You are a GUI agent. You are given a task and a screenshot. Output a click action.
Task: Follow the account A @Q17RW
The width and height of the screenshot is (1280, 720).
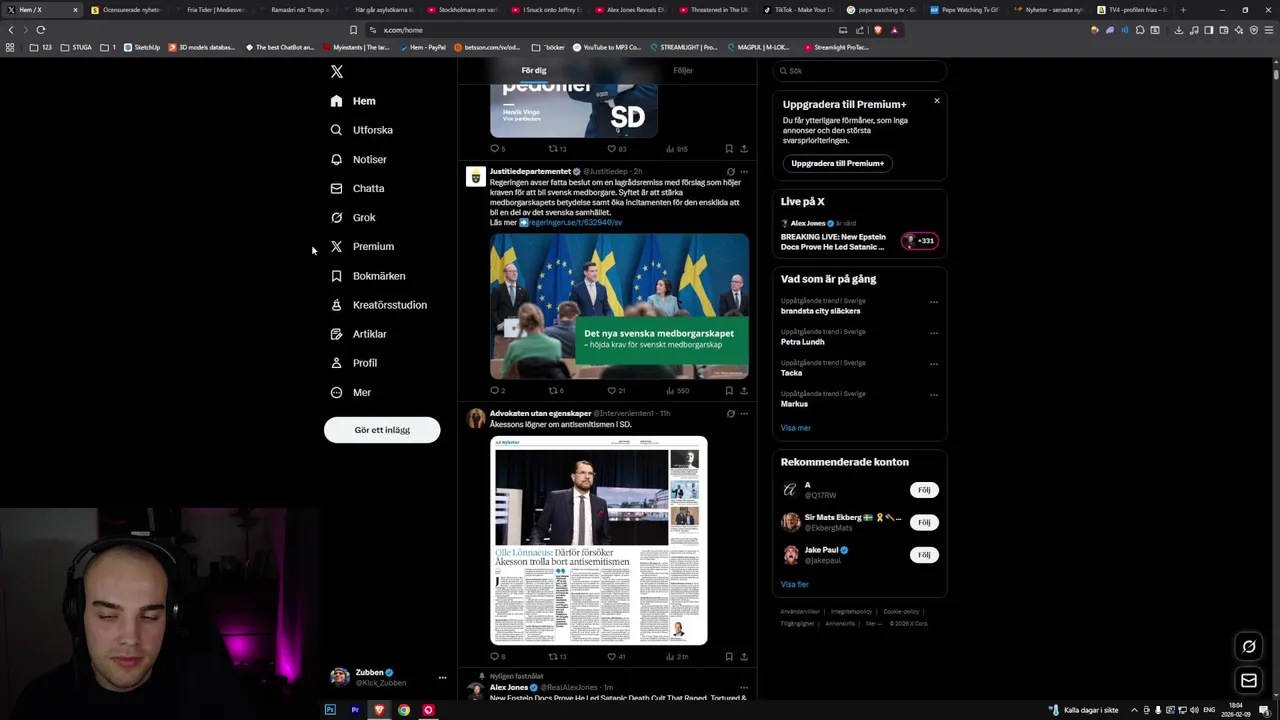pyautogui.click(x=924, y=490)
